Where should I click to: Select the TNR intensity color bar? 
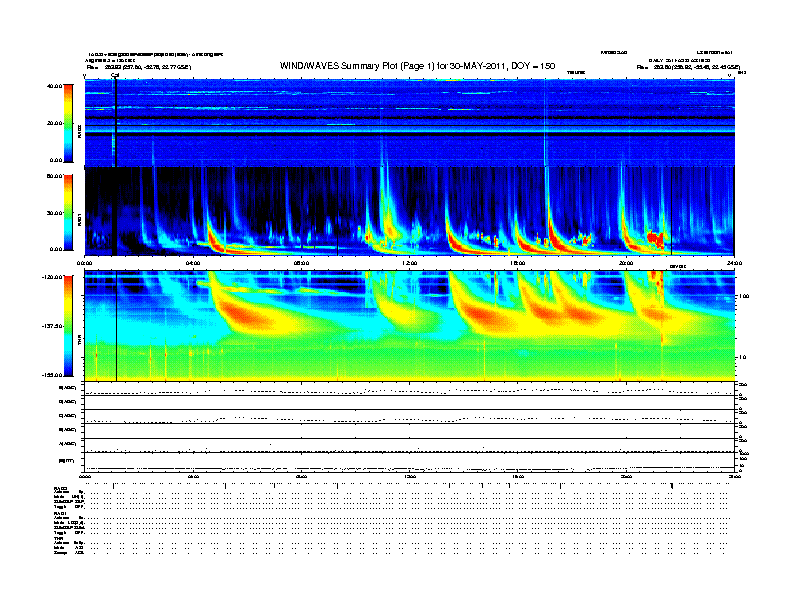(x=68, y=326)
